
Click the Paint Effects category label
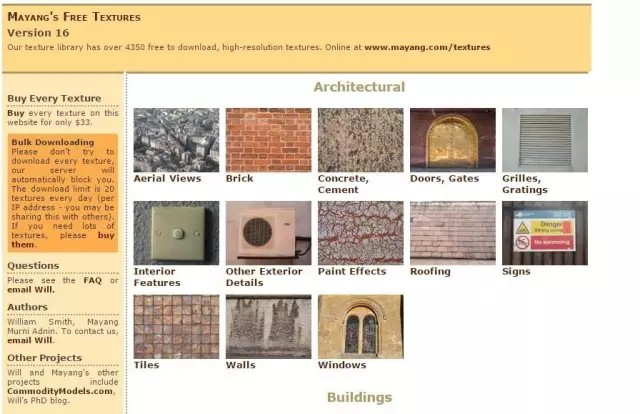click(352, 272)
